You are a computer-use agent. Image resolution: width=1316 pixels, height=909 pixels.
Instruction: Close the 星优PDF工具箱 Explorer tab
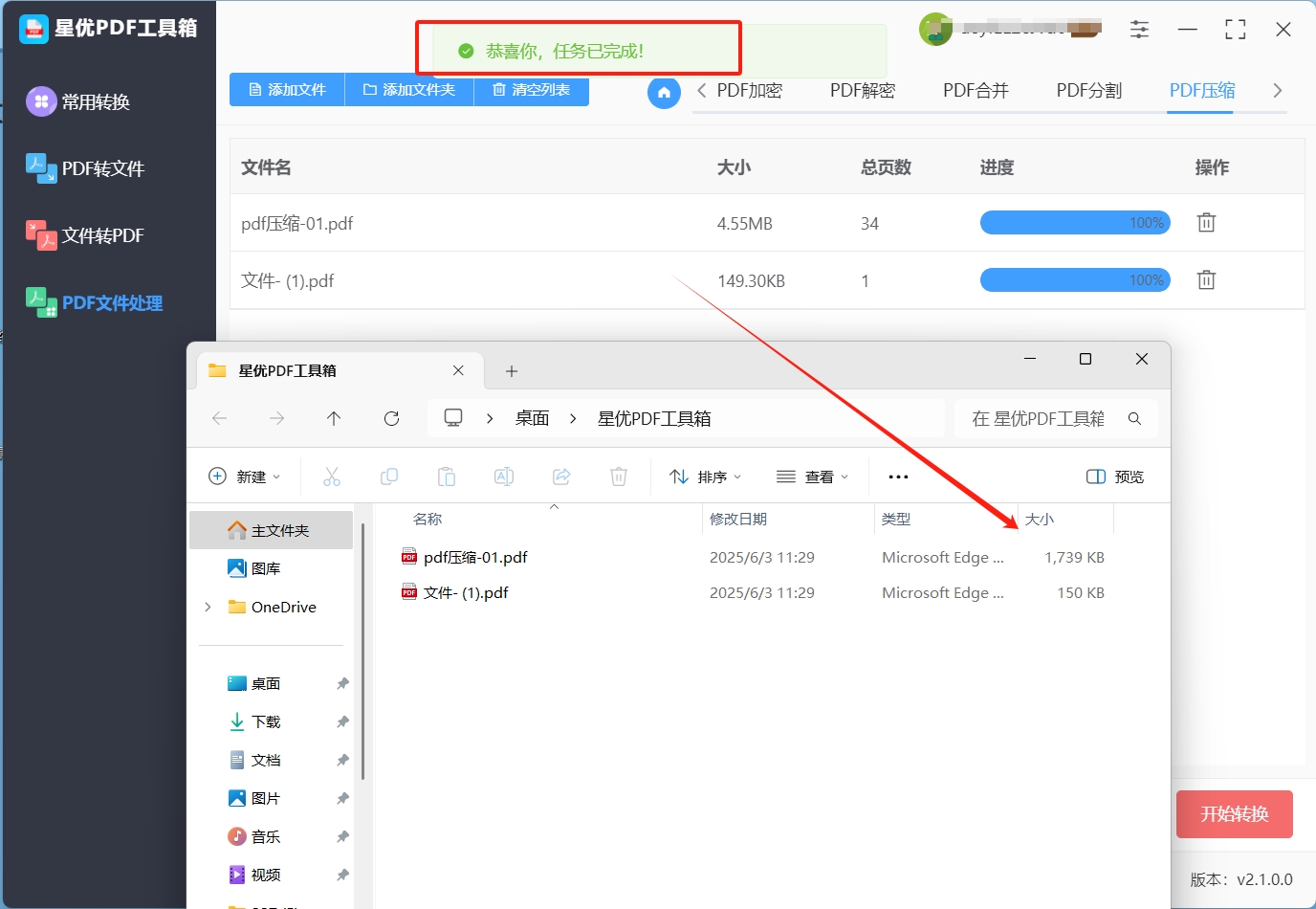point(458,371)
